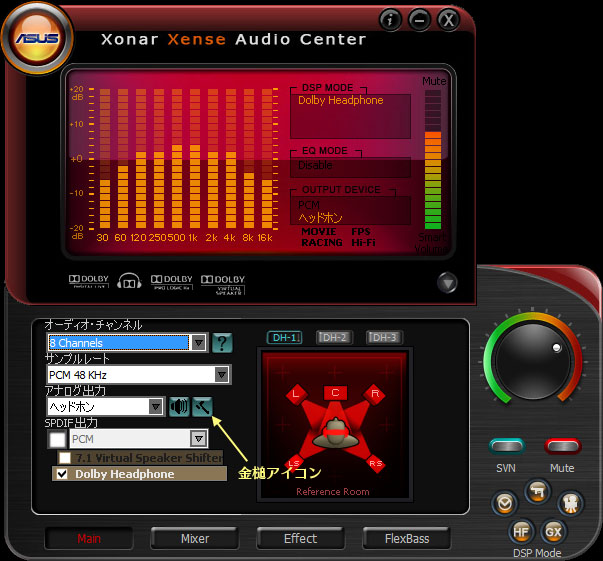Click the OUTPUT DEVICE display box
603x561 pixels.
click(350, 211)
